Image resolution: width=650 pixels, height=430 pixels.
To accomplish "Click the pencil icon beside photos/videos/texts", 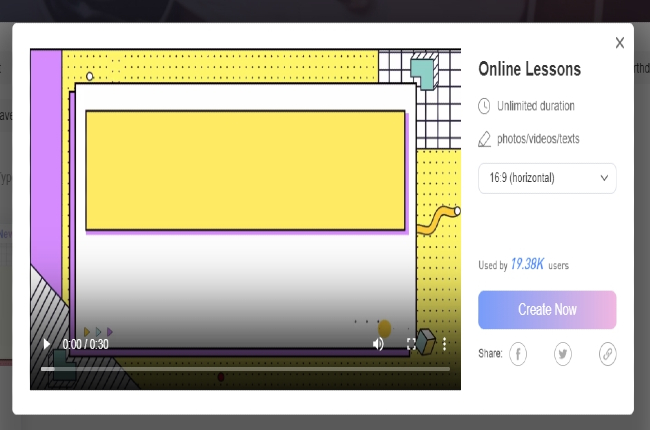I will click(485, 138).
